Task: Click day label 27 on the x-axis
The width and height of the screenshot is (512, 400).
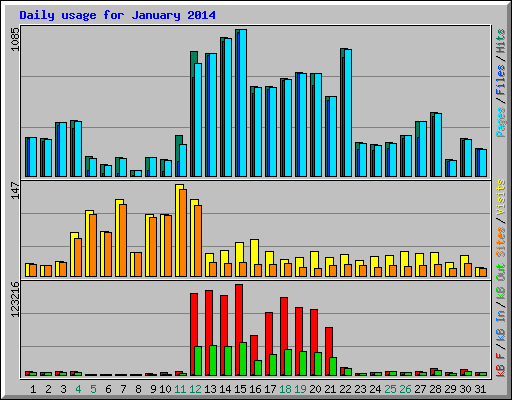Action: (420, 389)
